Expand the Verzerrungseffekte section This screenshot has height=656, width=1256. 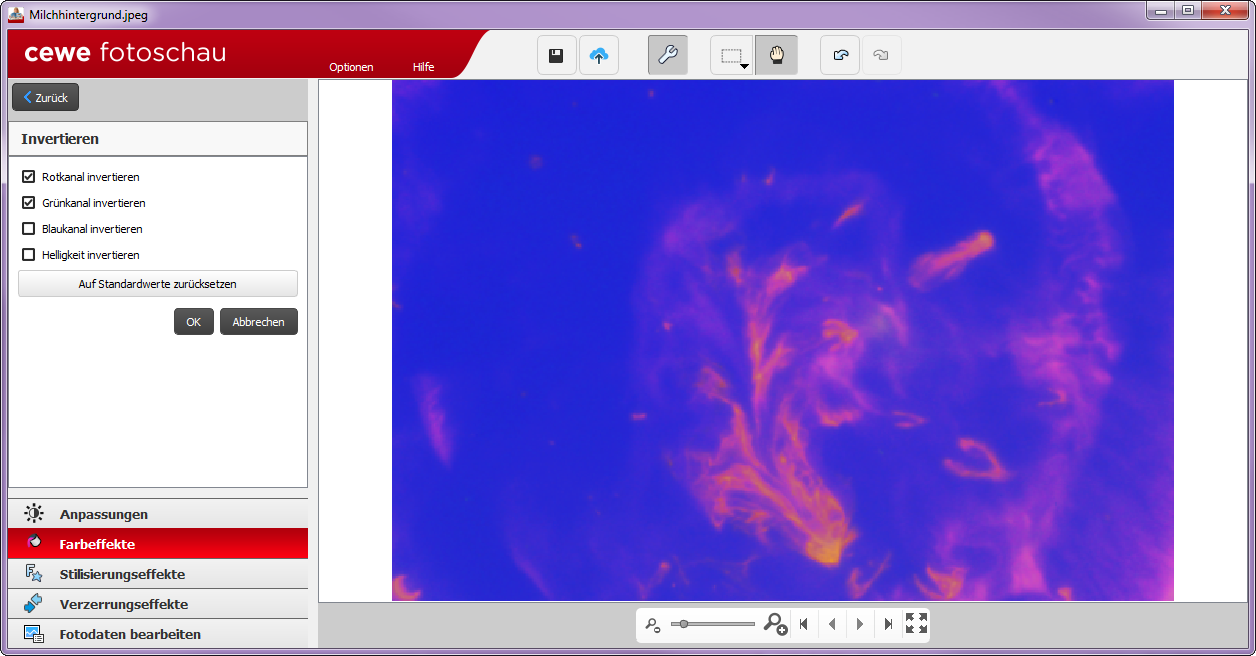point(158,604)
